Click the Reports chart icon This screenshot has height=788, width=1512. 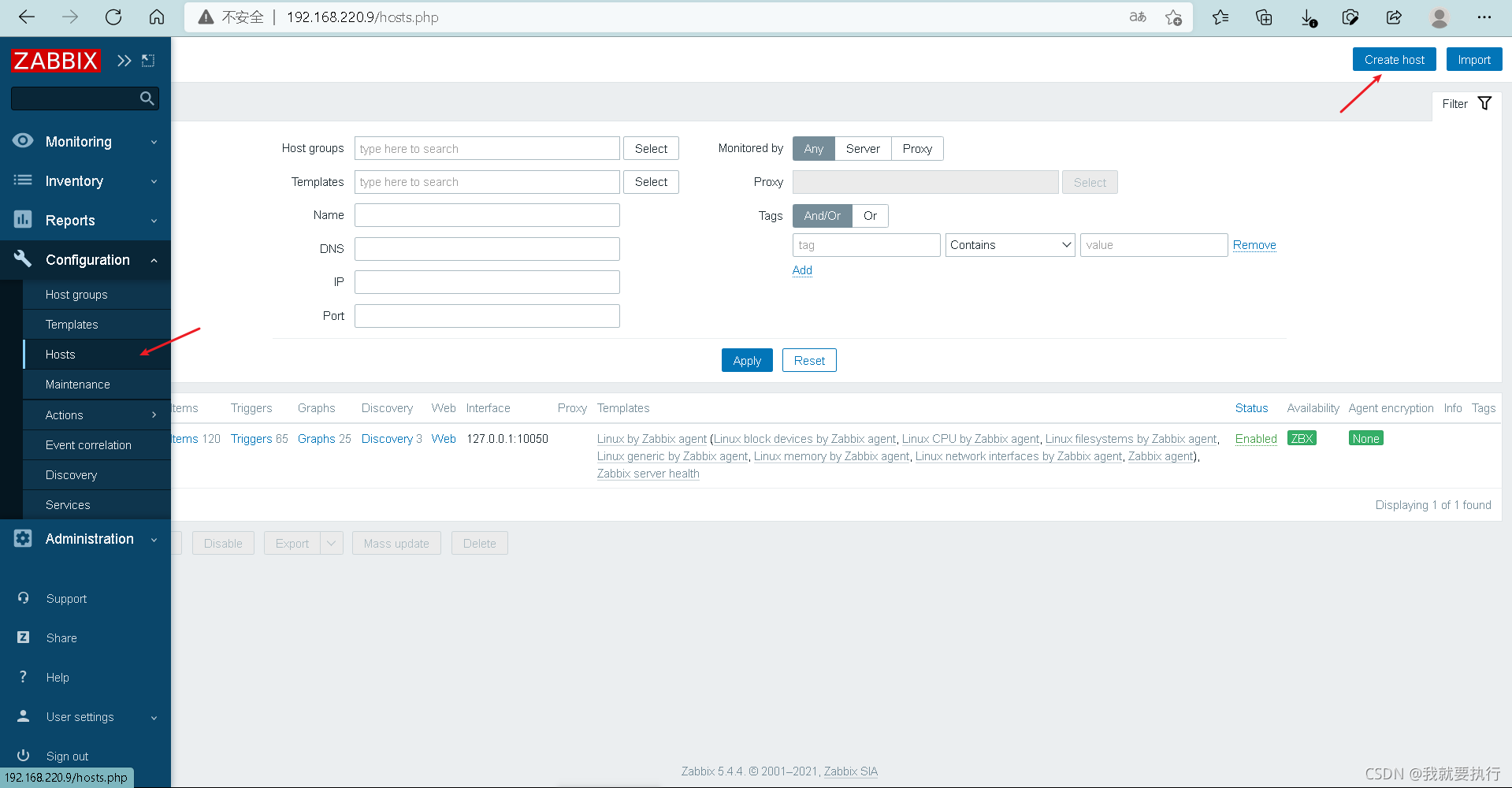click(23, 220)
